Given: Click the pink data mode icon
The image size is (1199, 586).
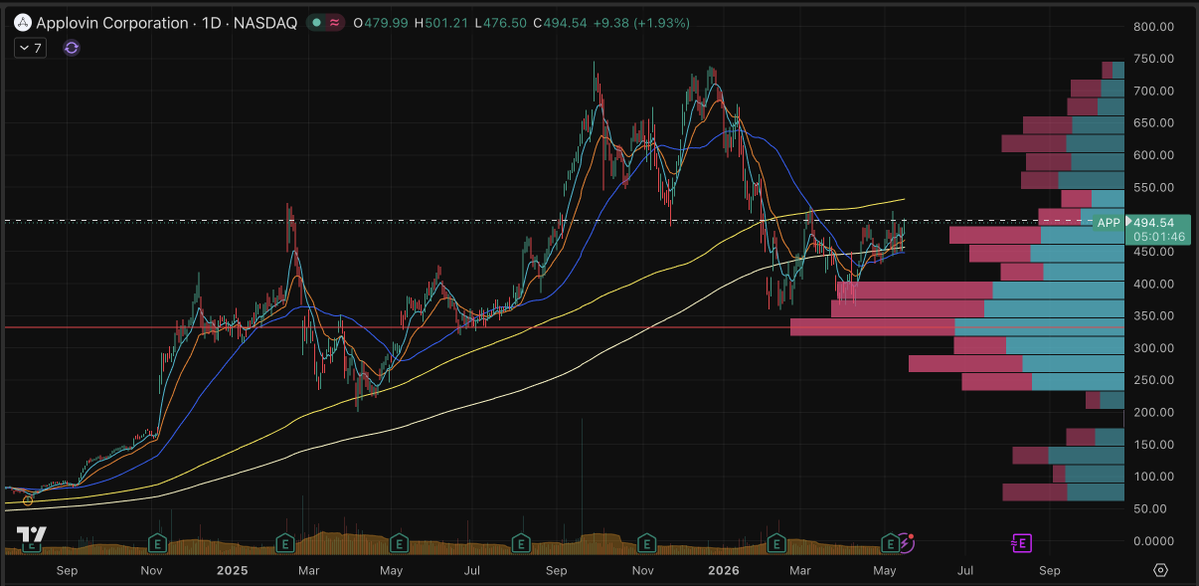Looking at the screenshot, I should click(334, 23).
